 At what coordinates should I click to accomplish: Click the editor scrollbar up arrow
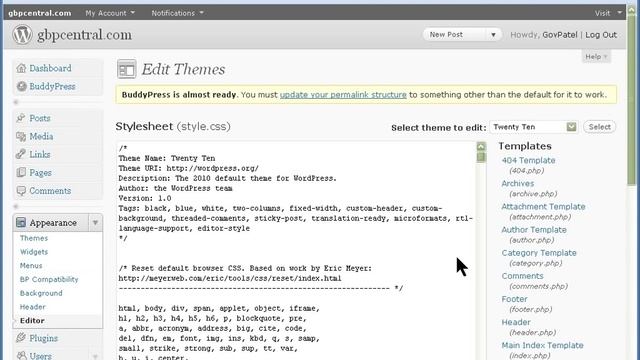click(481, 147)
